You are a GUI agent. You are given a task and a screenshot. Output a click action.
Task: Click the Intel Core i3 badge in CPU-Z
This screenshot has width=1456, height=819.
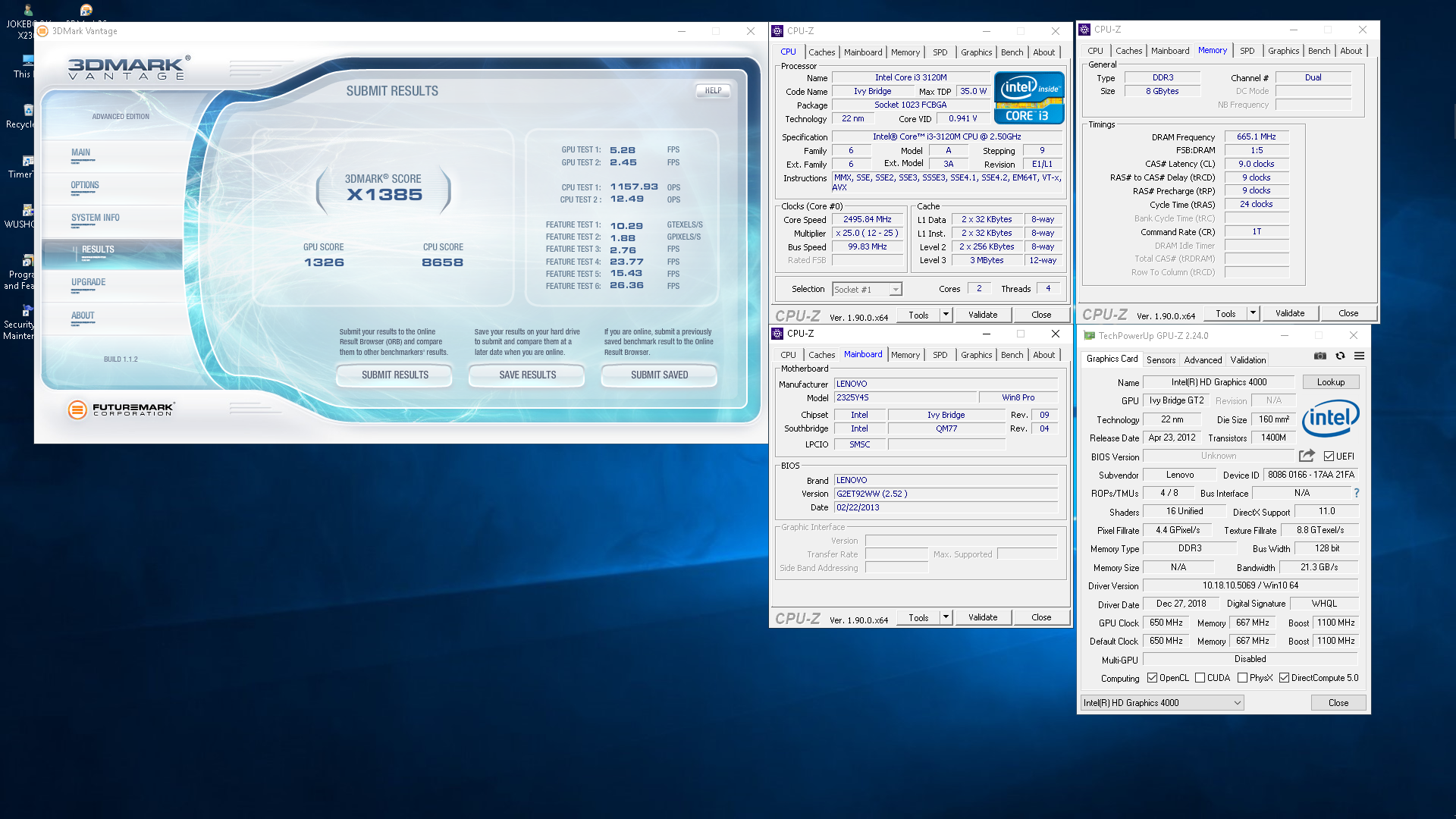(1029, 98)
